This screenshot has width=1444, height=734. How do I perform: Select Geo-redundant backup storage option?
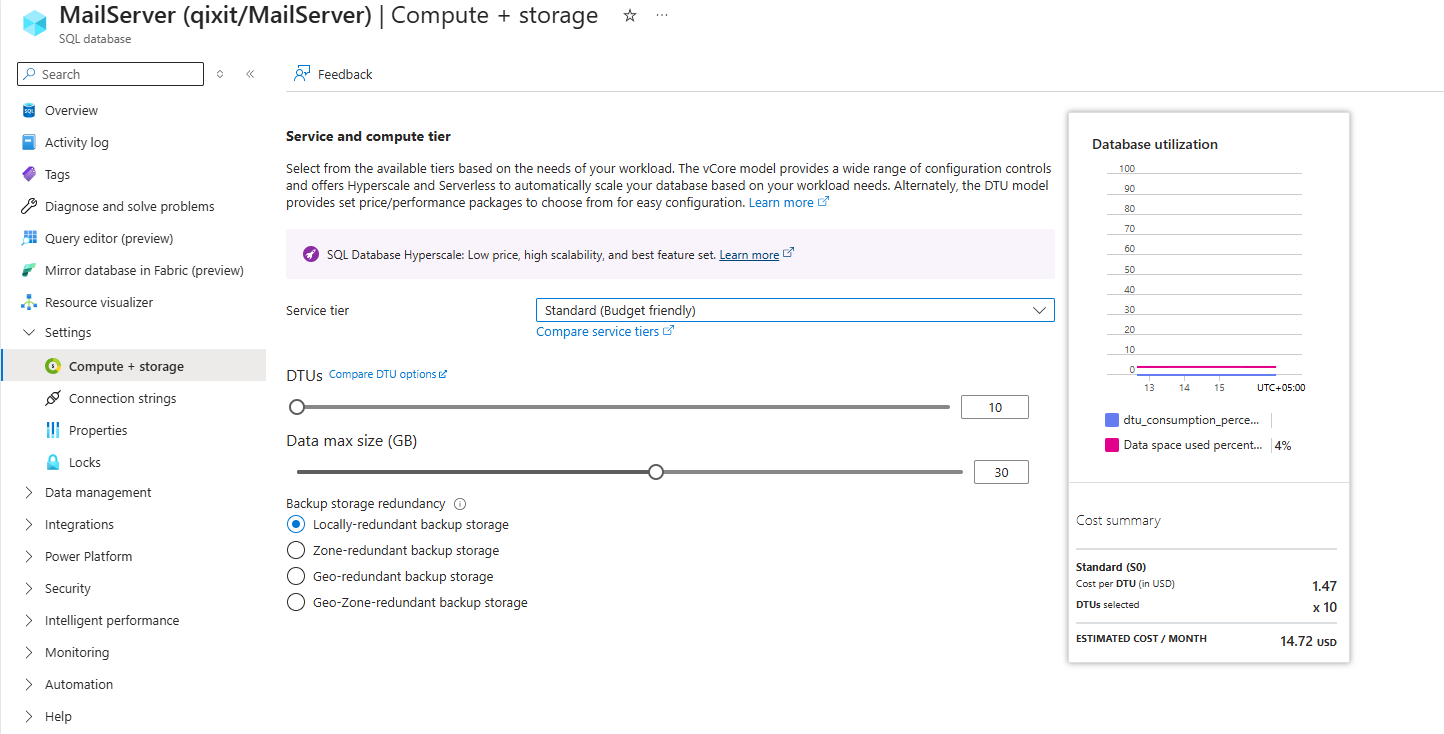click(295, 576)
